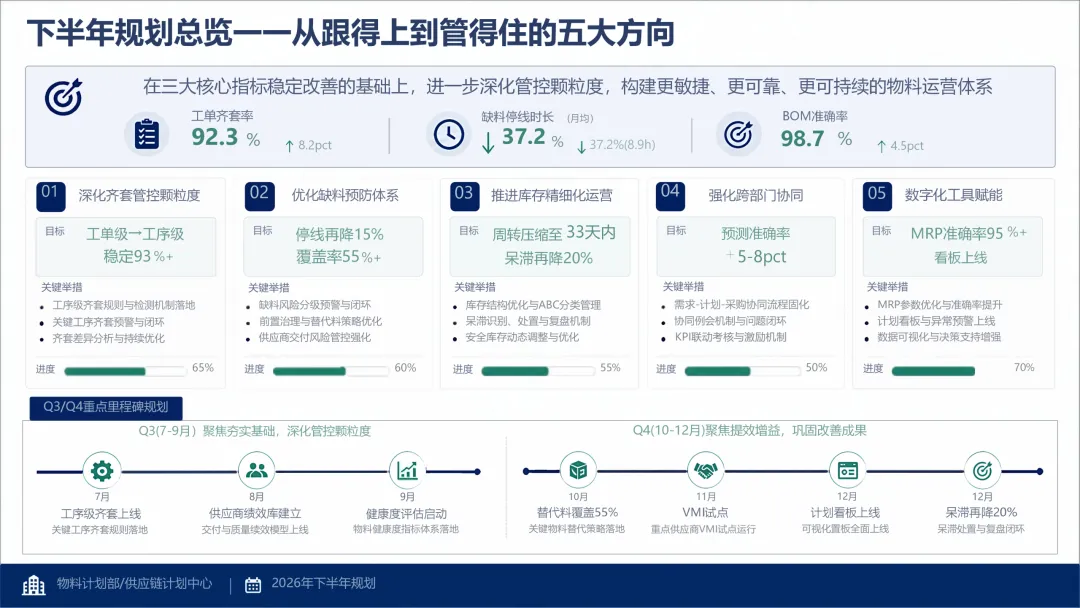1080x608 pixels.
Task: Click the clock icon for 缺料停线时长
Action: [449, 134]
